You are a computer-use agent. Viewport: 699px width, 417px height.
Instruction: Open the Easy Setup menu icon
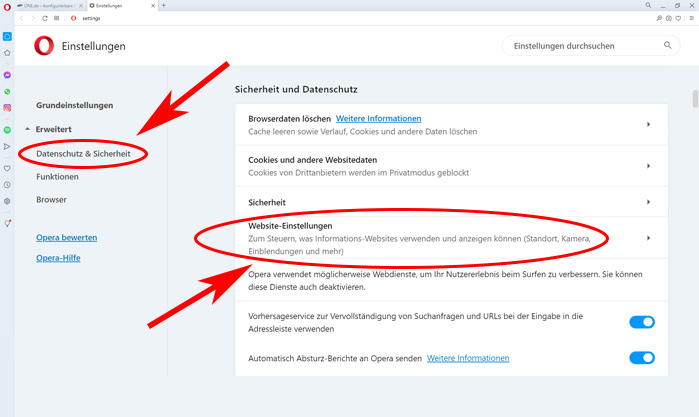(x=691, y=18)
